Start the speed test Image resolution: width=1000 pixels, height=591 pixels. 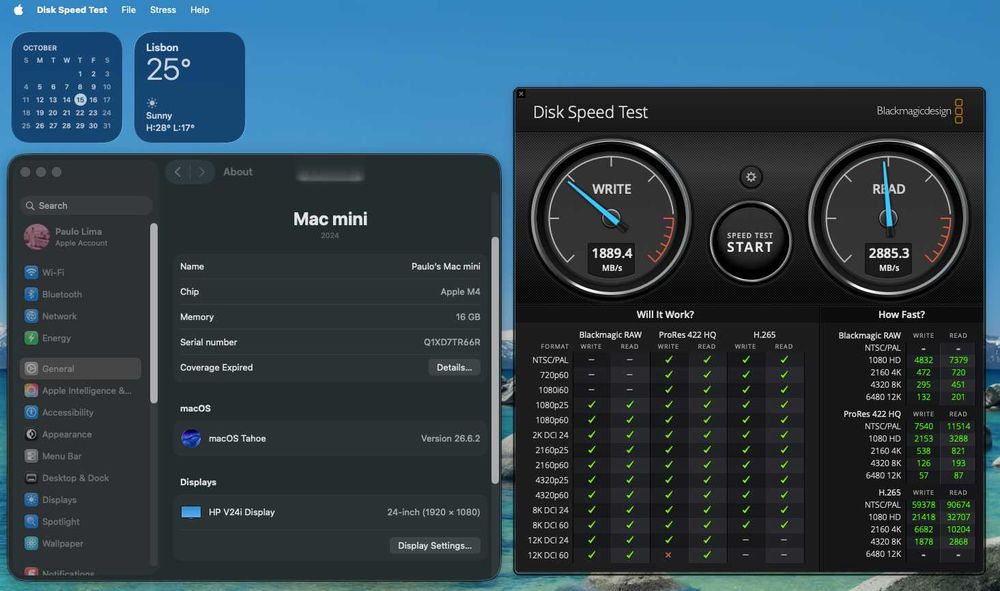click(x=751, y=242)
